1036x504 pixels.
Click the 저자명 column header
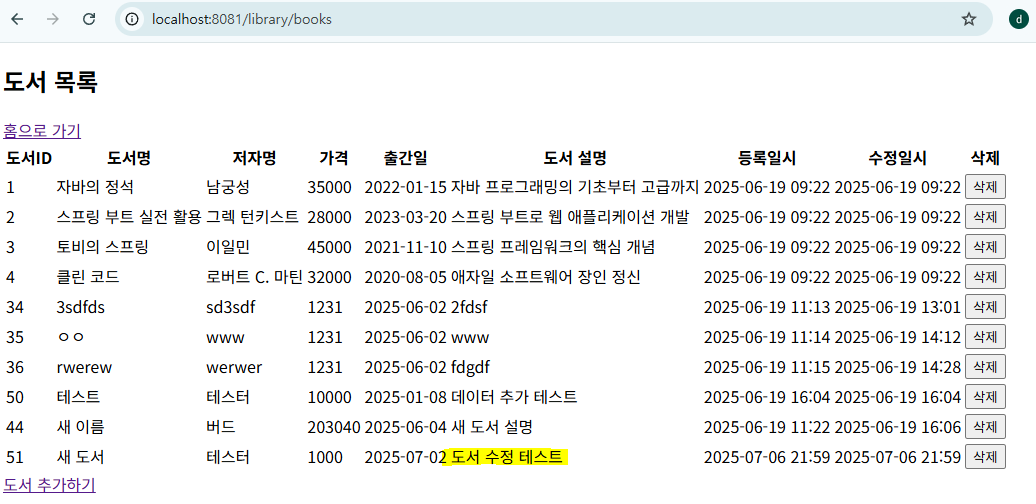pyautogui.click(x=254, y=158)
